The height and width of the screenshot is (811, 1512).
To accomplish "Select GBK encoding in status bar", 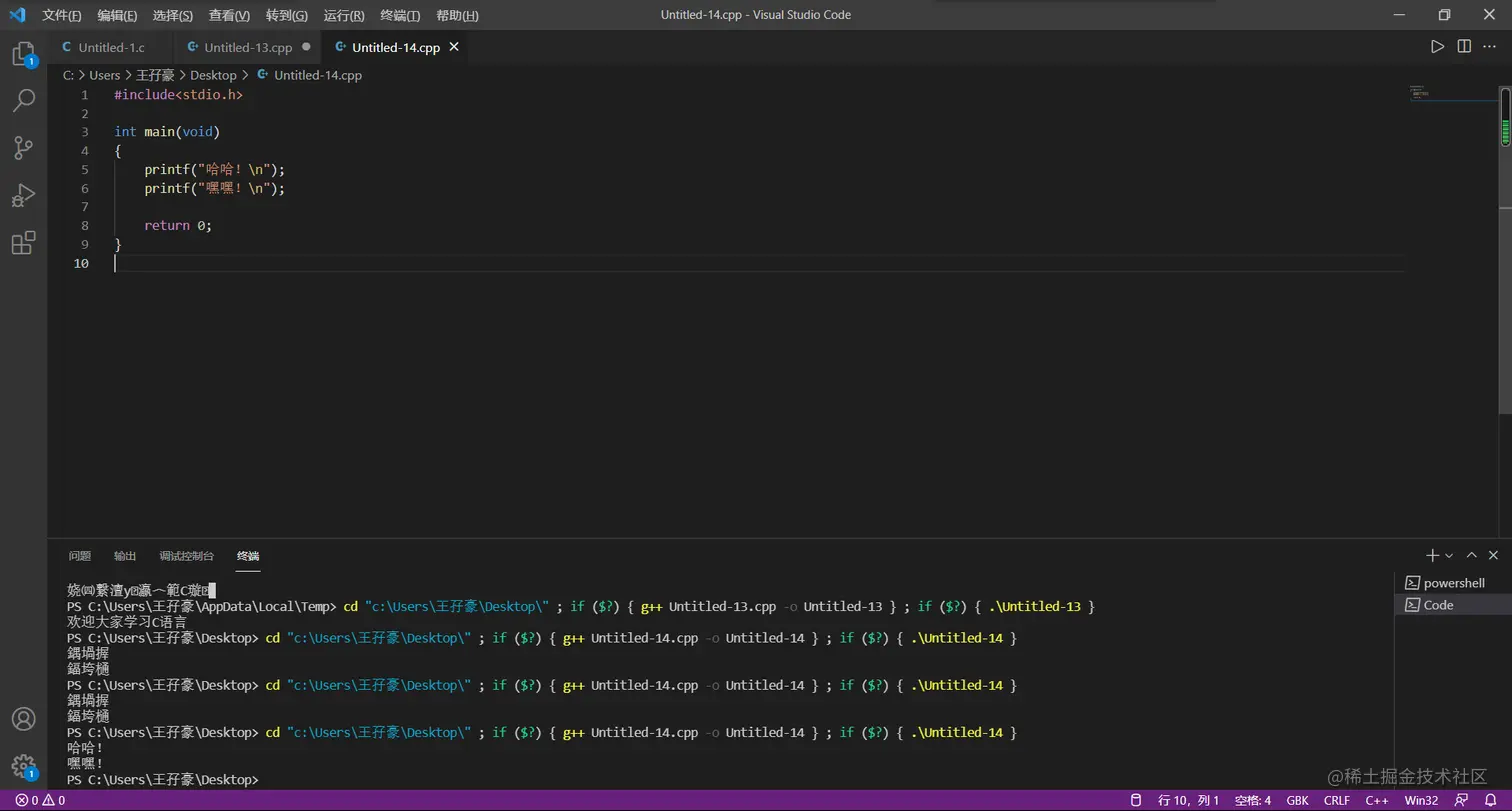I will (x=1297, y=800).
